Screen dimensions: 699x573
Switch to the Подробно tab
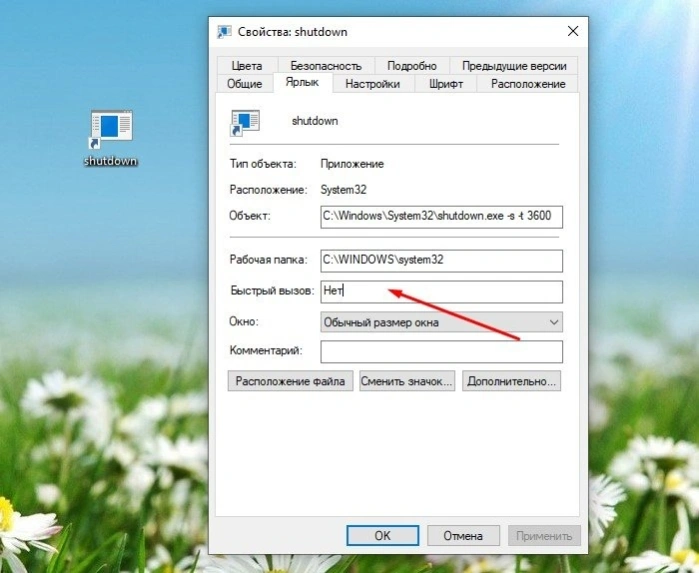412,66
